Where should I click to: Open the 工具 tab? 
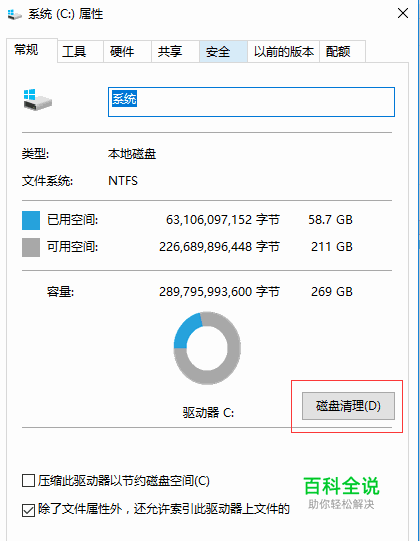point(80,52)
